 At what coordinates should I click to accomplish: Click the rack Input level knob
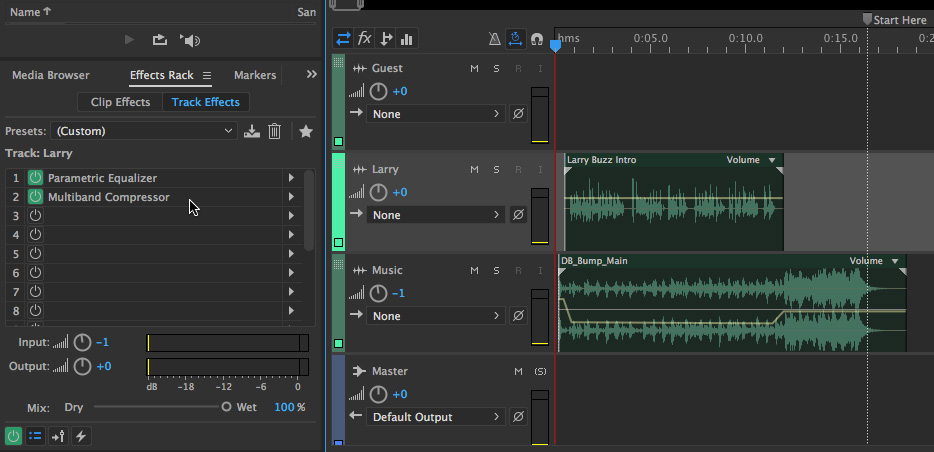pyautogui.click(x=82, y=342)
